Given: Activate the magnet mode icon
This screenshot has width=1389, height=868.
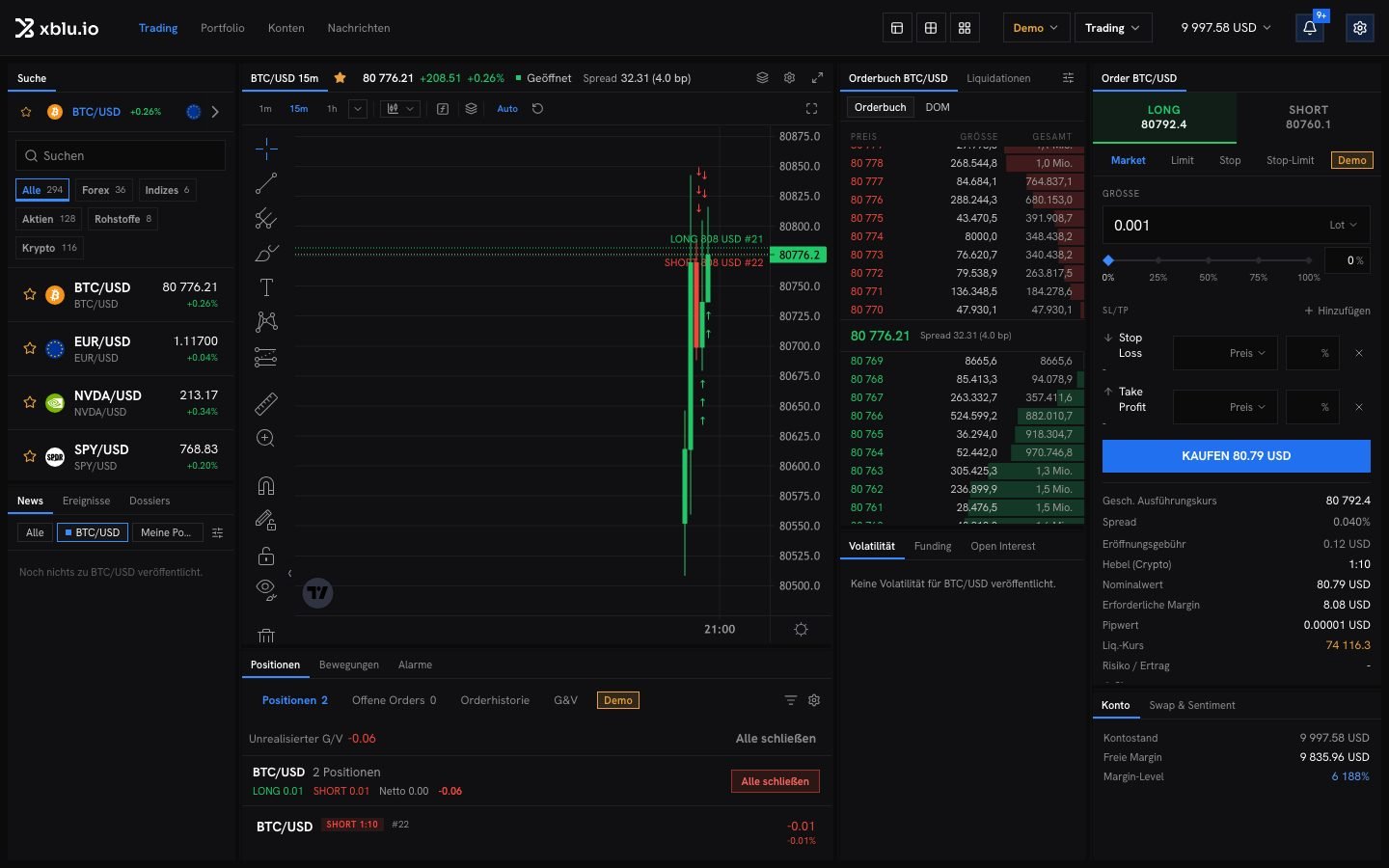Looking at the screenshot, I should click(266, 485).
